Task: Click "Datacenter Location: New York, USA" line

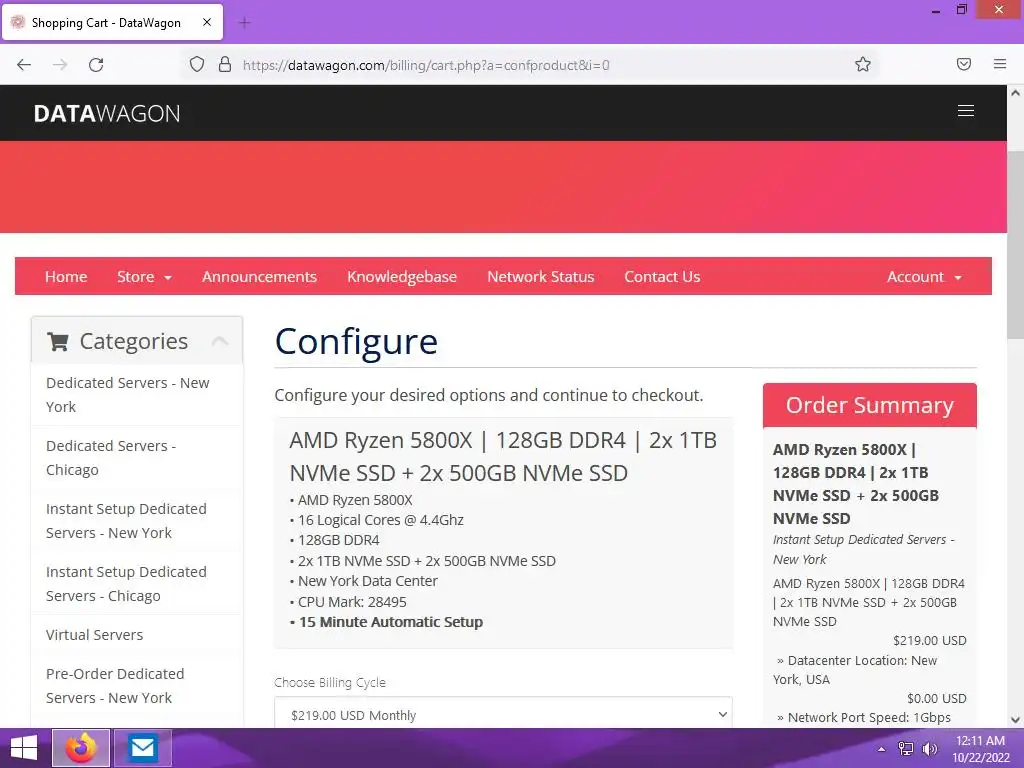Action: pos(856,670)
